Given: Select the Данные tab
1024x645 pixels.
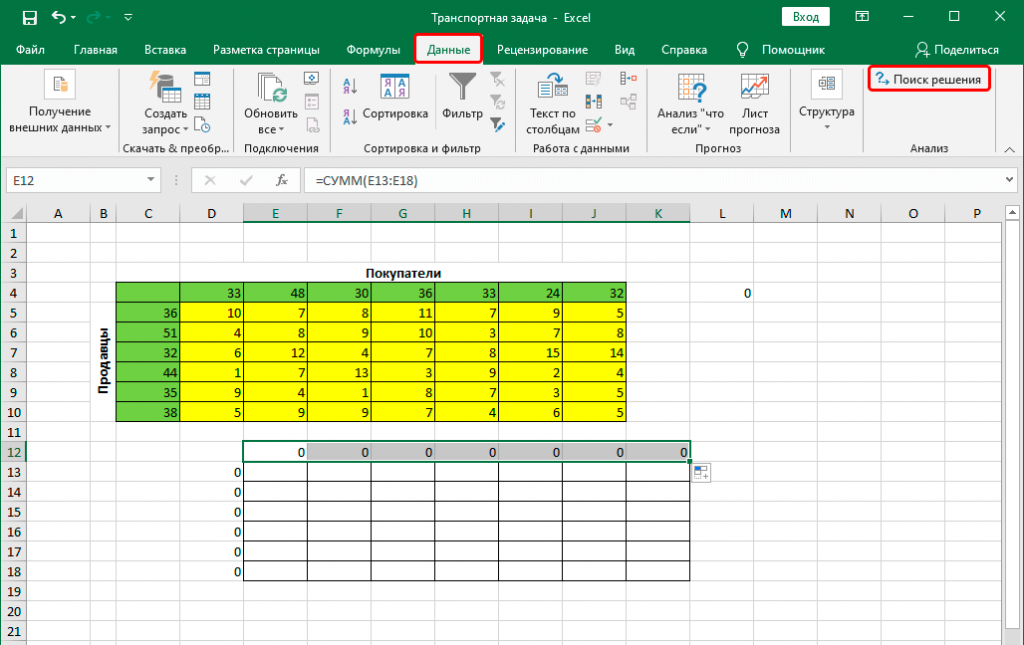Looking at the screenshot, I should tap(449, 50).
